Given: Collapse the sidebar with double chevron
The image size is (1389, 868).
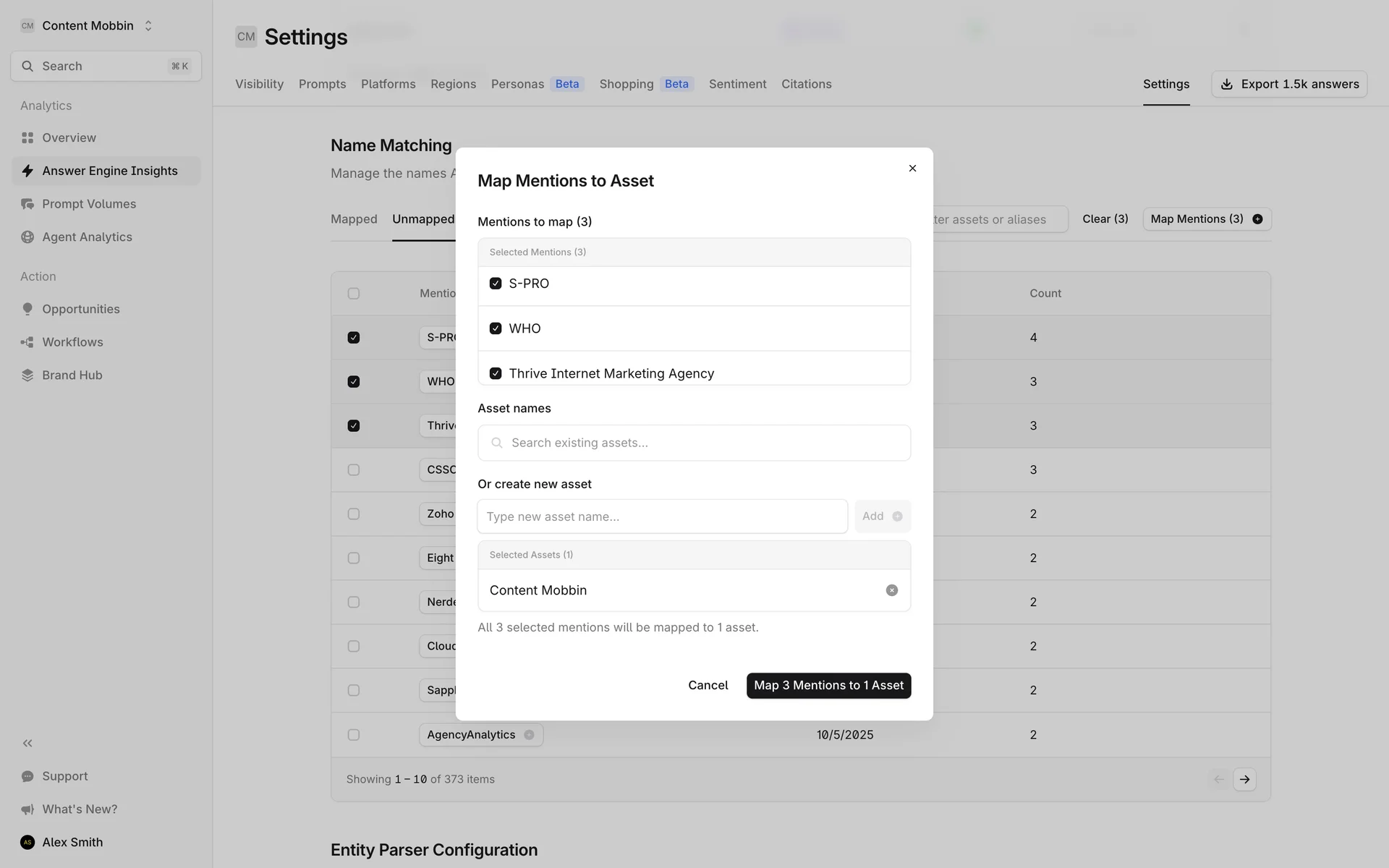Looking at the screenshot, I should (x=27, y=743).
